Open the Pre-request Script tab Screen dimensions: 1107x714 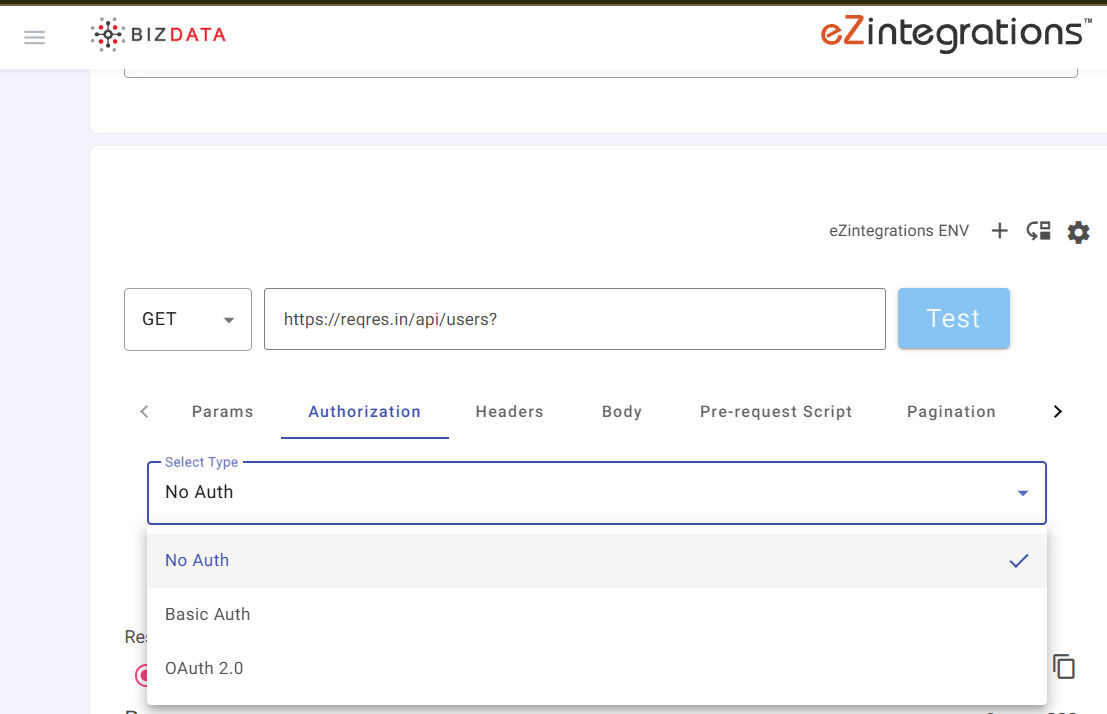coord(776,412)
